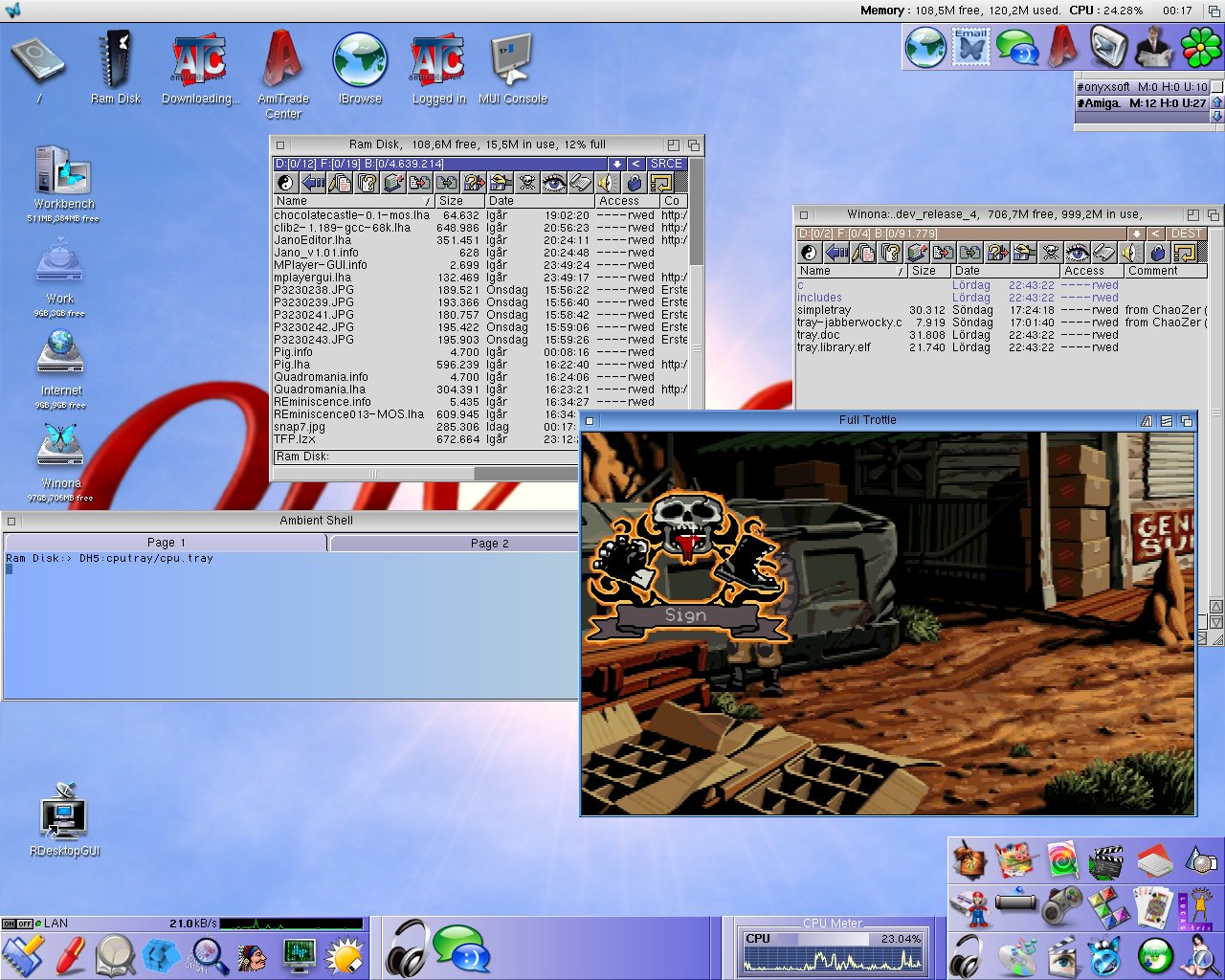Click the Access column header in Winona window
The width and height of the screenshot is (1225, 980).
[x=1093, y=271]
